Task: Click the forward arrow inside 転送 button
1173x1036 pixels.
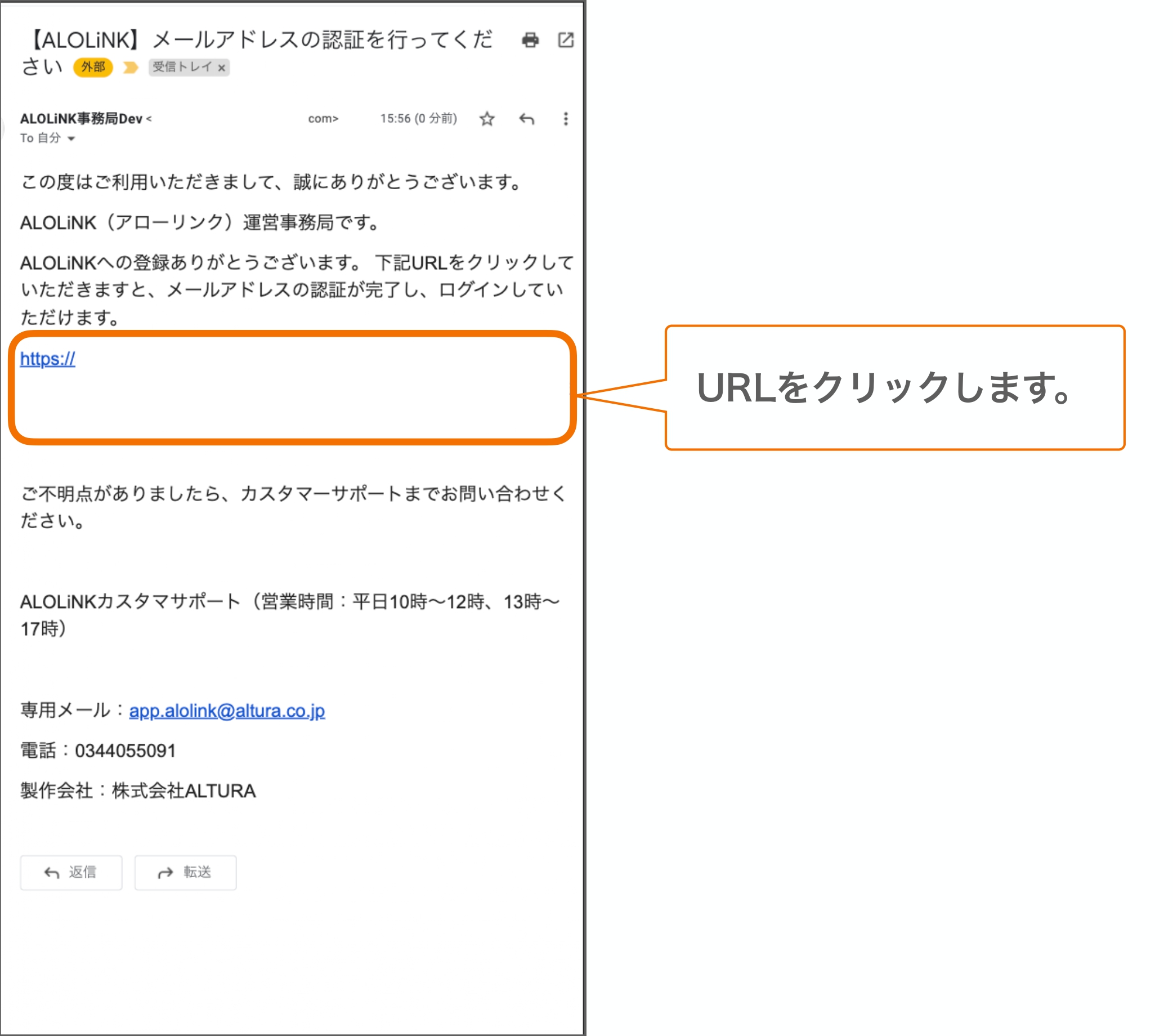Action: pyautogui.click(x=166, y=872)
